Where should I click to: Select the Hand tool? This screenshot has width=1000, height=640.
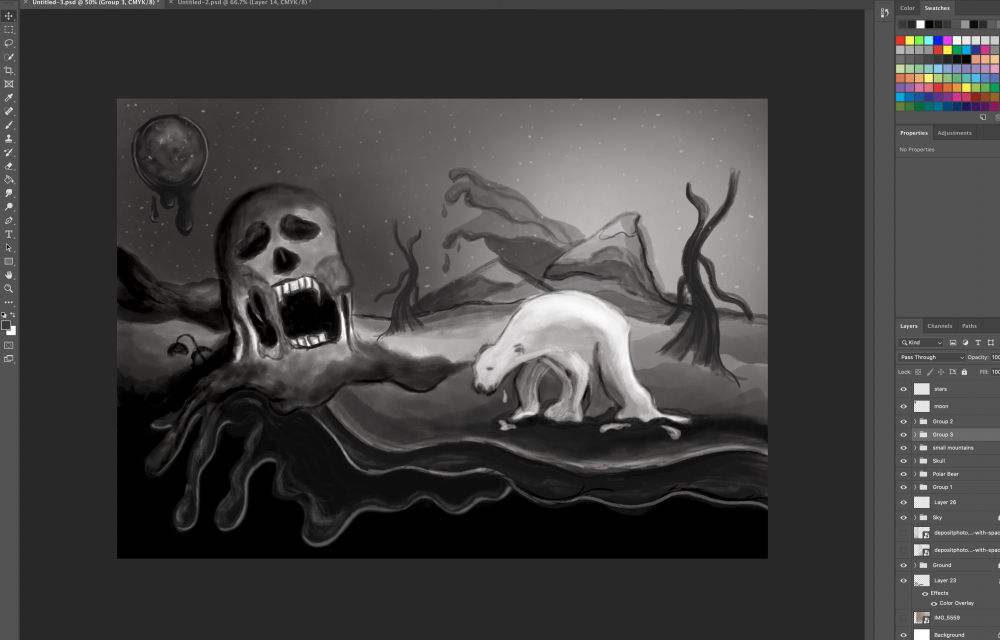[9, 274]
